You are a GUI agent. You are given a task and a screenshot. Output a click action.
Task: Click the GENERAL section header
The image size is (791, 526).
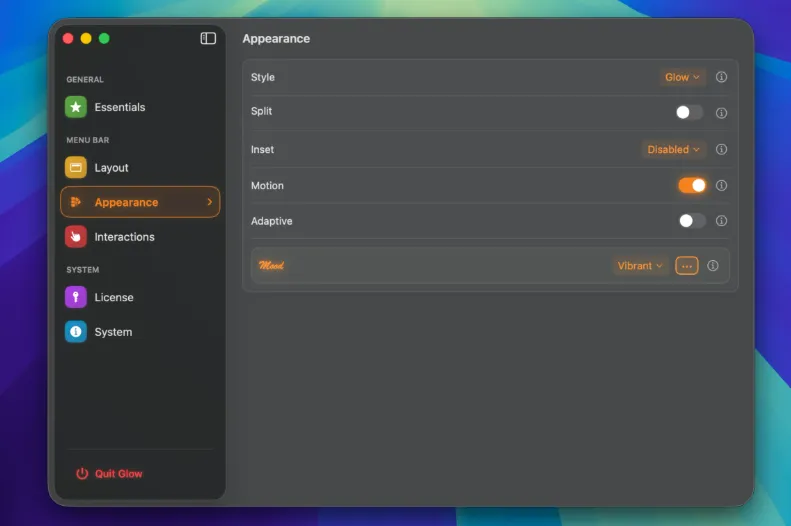click(x=85, y=80)
